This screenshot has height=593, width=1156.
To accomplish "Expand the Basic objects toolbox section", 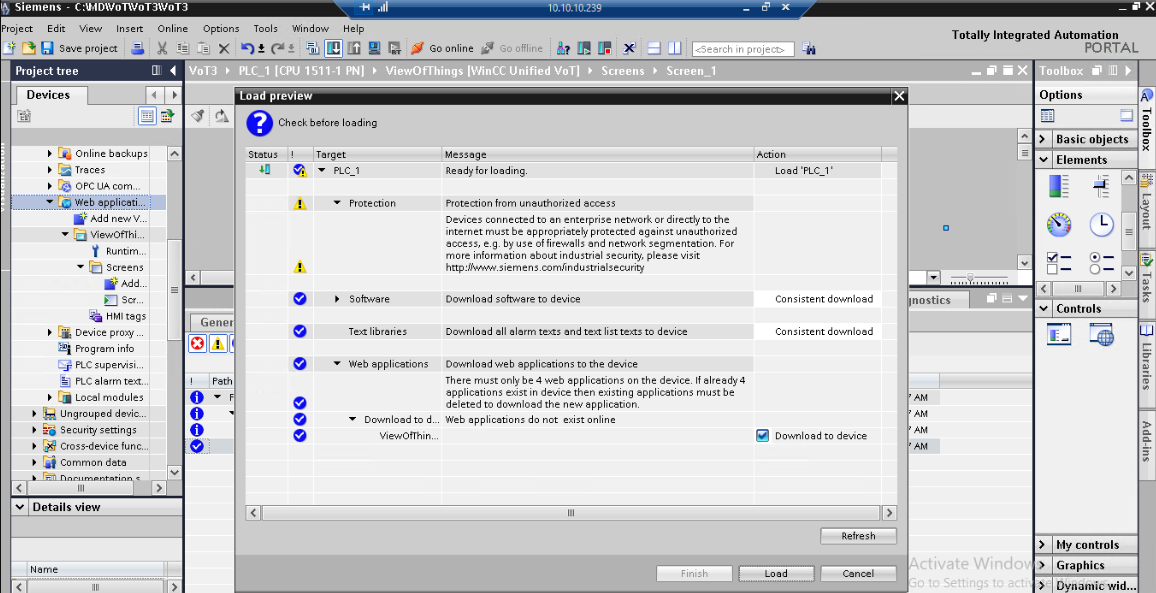I will 1043,140.
